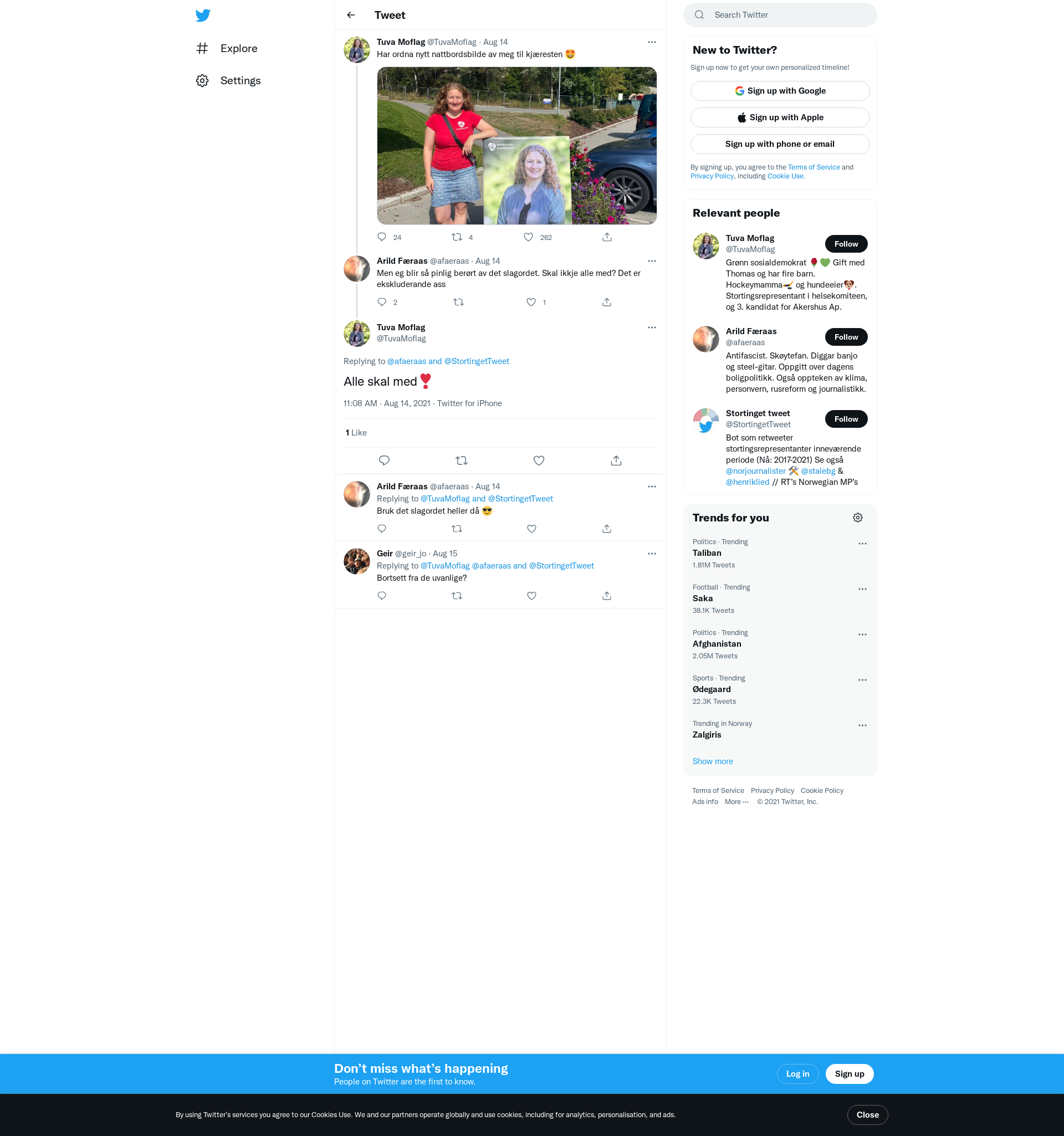Open more options for Taliban trend
This screenshot has height=1136, width=1064.
(862, 544)
